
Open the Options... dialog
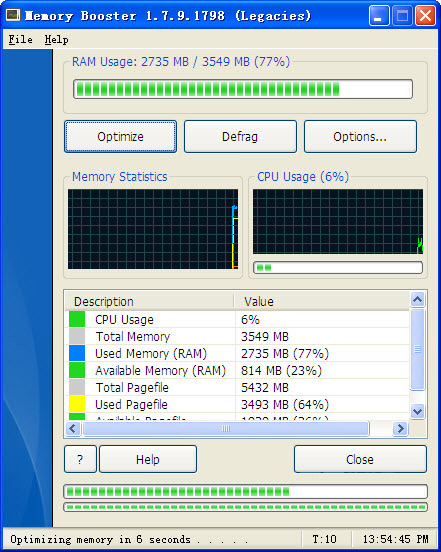point(360,137)
